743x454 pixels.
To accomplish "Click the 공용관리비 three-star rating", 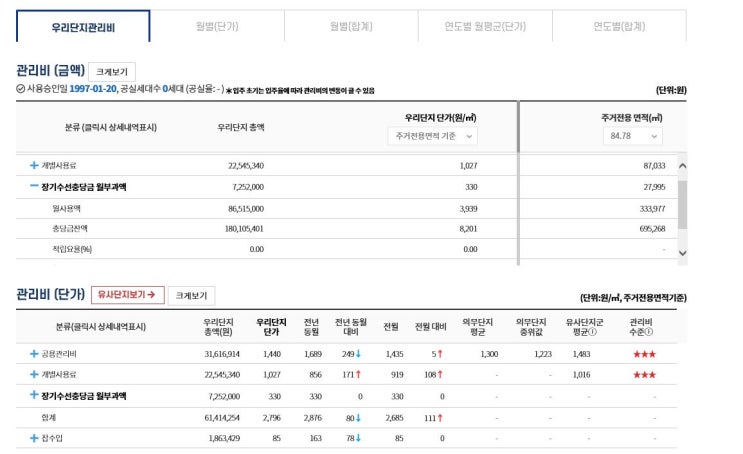I will (x=644, y=354).
